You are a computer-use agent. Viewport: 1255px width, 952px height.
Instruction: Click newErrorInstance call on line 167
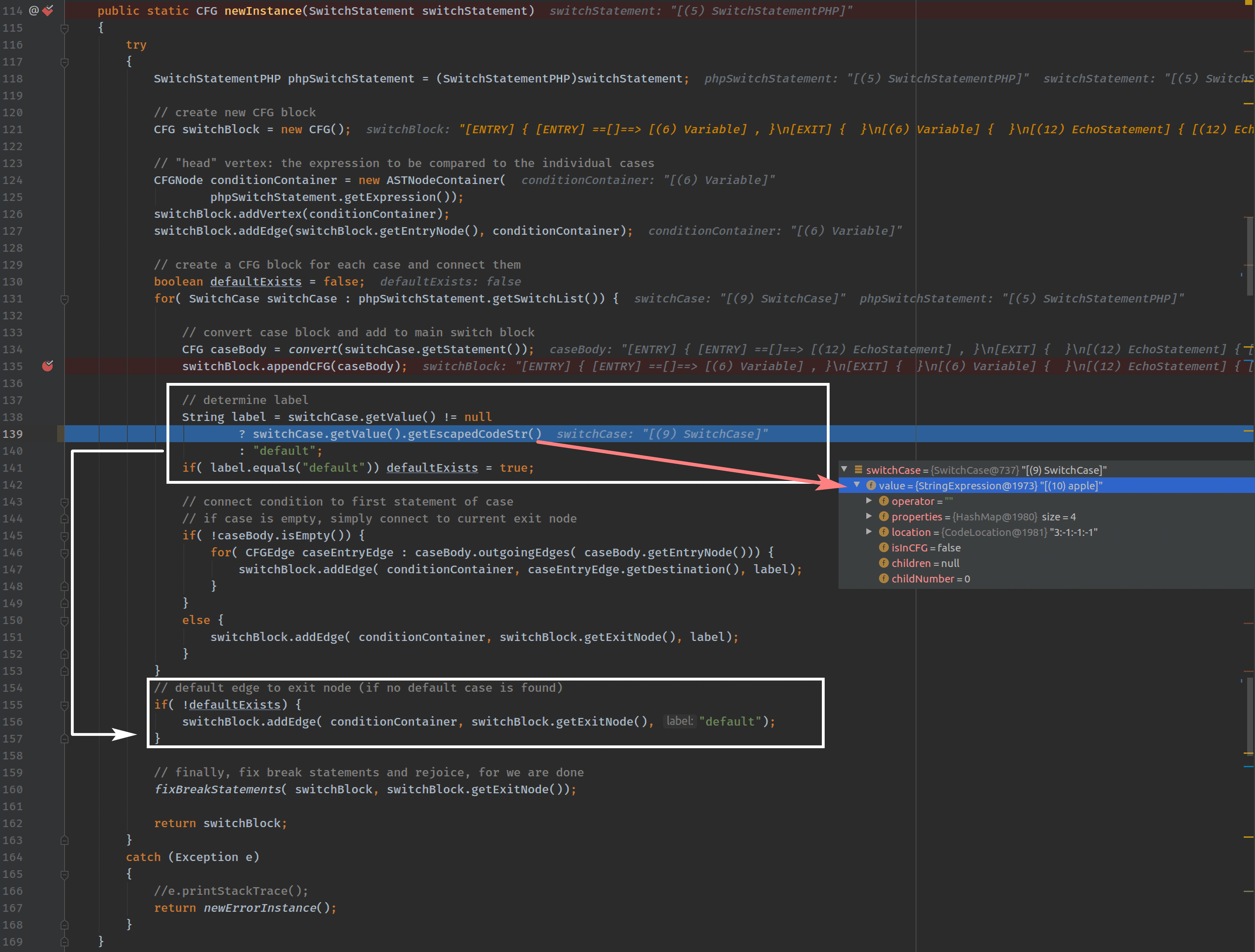tap(260, 908)
